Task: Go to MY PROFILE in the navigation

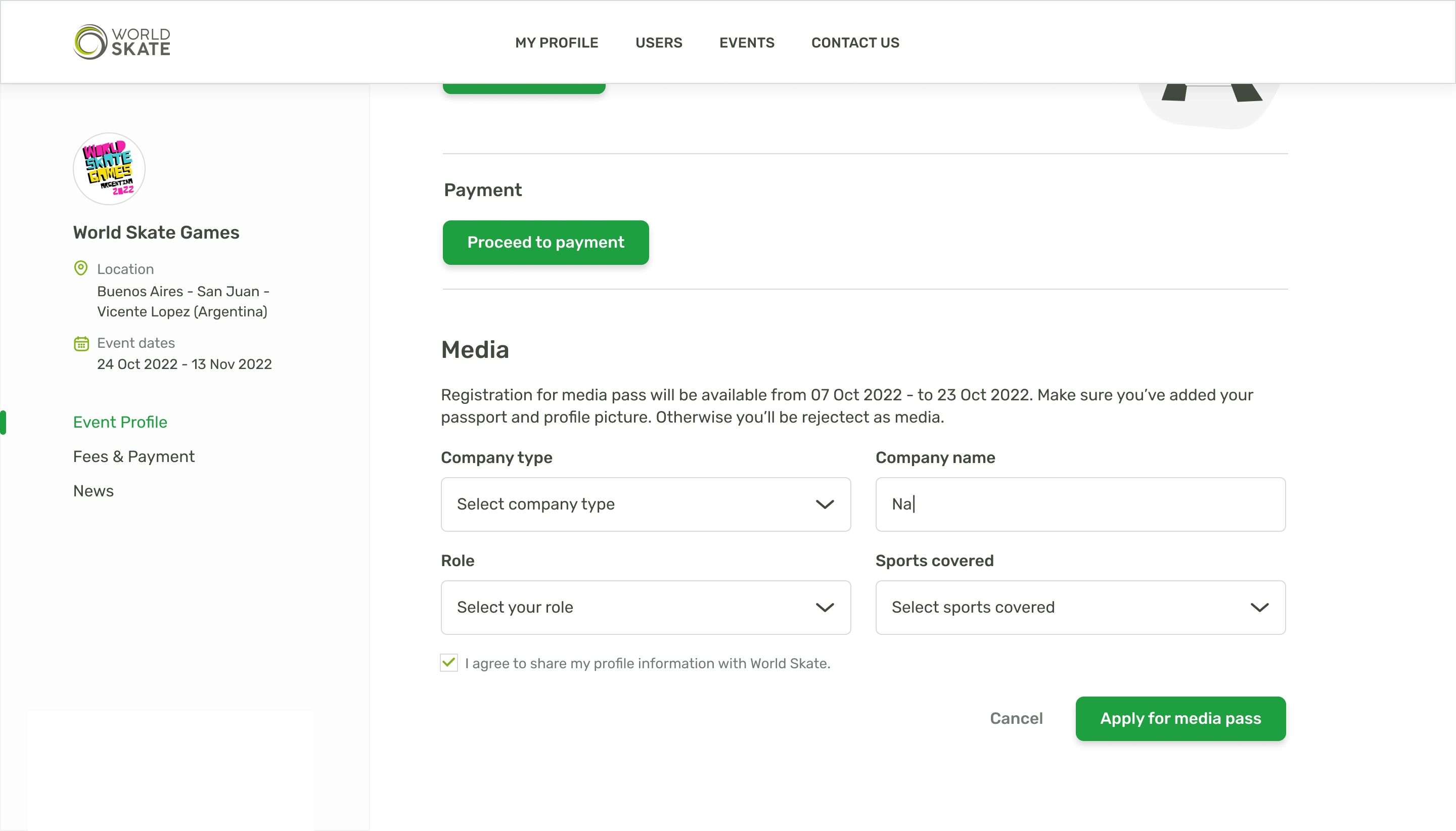Action: [x=557, y=43]
